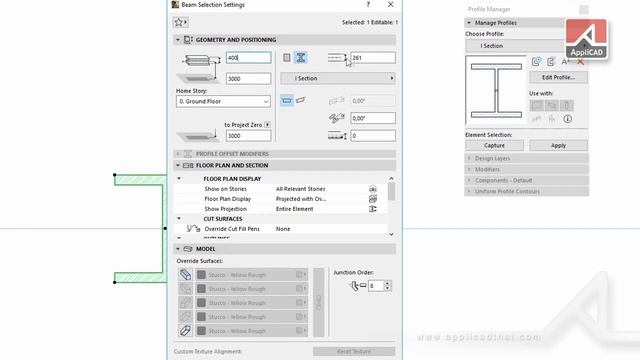Toggle the first surface override icon
640x360 pixels.
pyautogui.click(x=185, y=275)
